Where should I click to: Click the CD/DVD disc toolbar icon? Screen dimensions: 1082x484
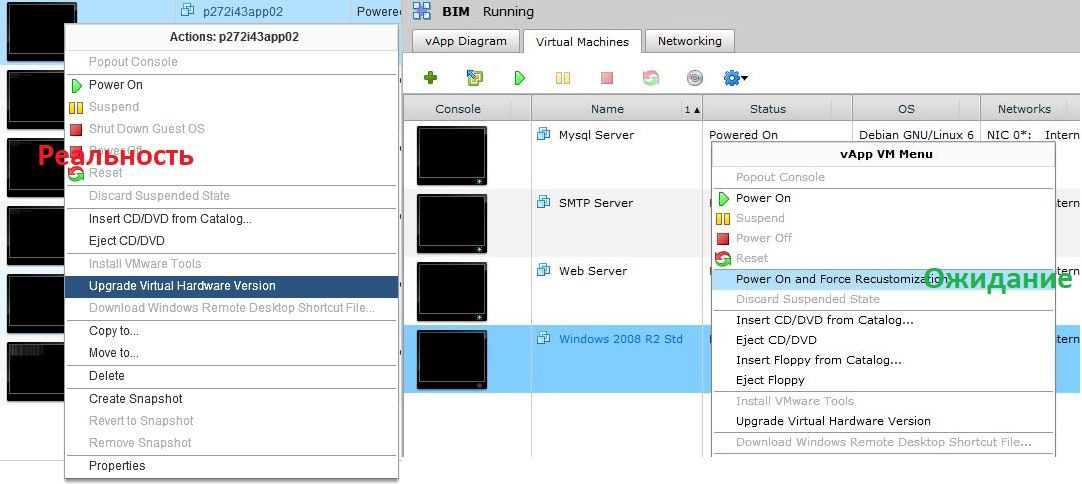coord(695,78)
